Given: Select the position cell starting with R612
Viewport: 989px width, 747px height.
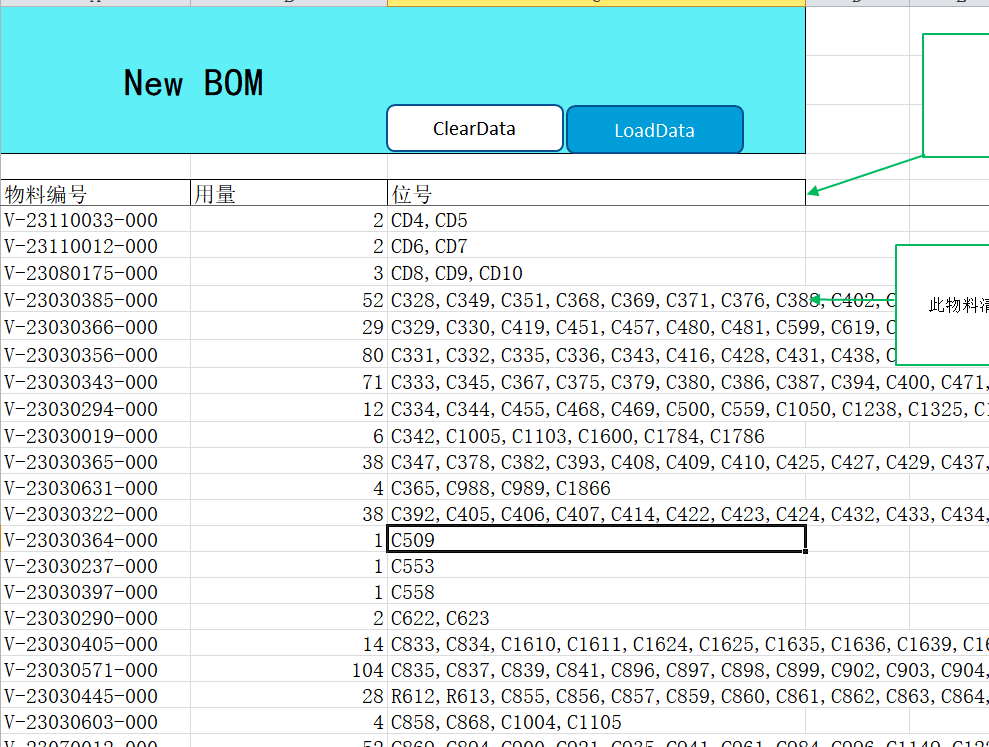Looking at the screenshot, I should (597, 695).
